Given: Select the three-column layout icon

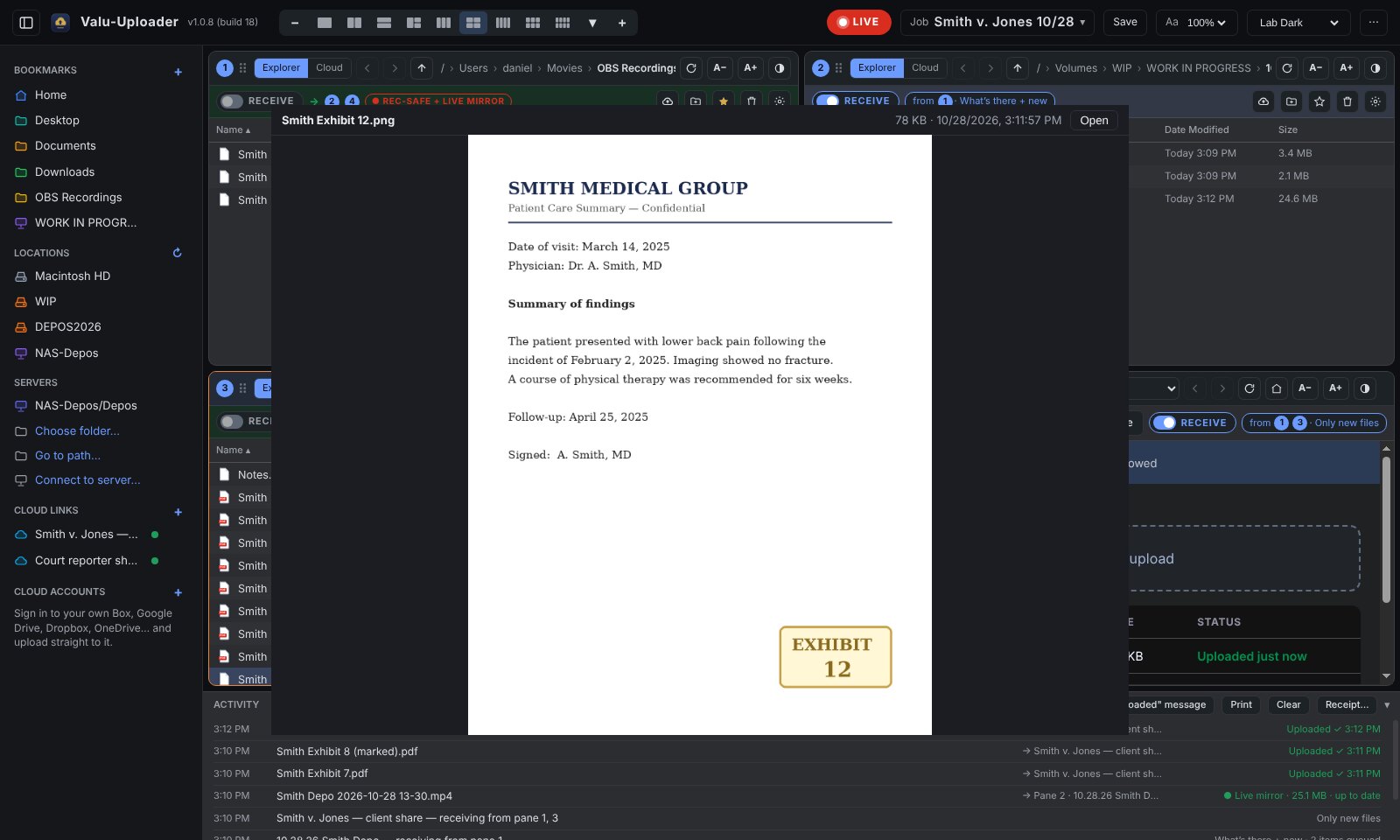Looking at the screenshot, I should click(x=444, y=23).
